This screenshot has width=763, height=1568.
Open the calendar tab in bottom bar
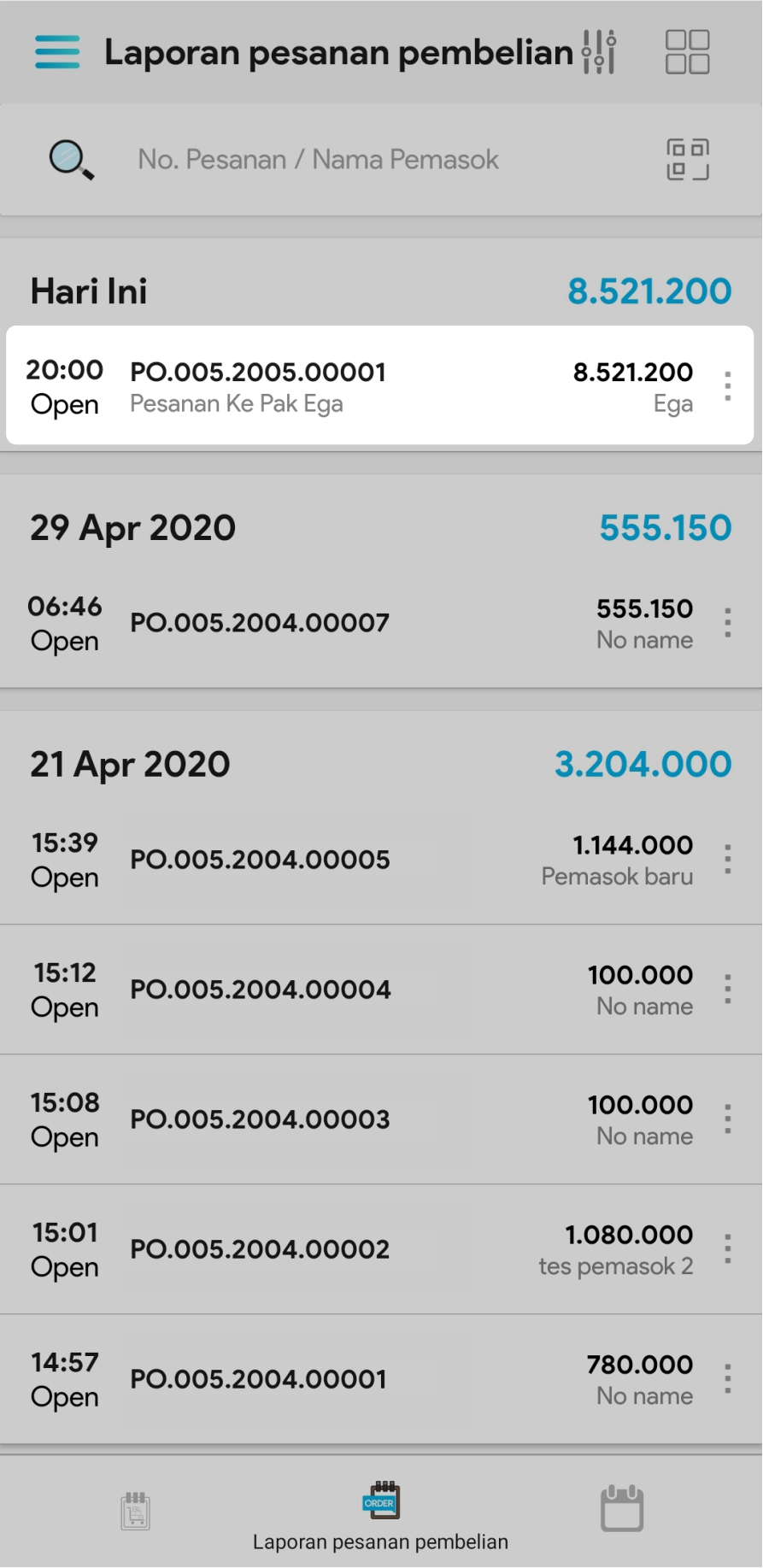(x=622, y=1508)
